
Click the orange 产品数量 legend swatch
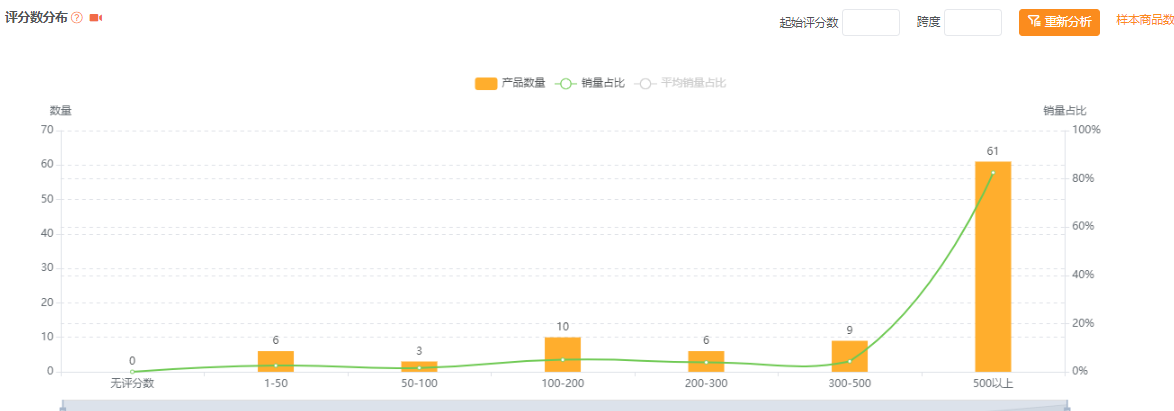(x=486, y=83)
